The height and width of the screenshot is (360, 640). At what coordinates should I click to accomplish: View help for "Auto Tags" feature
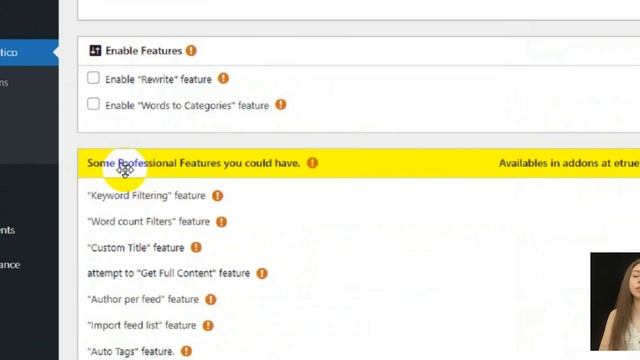(187, 351)
